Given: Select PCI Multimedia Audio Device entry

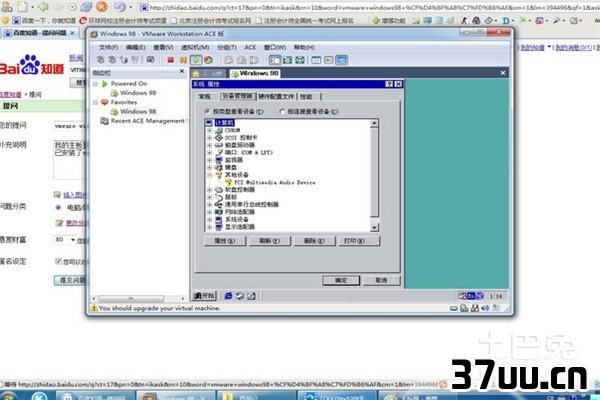Looking at the screenshot, I should coord(275,183).
